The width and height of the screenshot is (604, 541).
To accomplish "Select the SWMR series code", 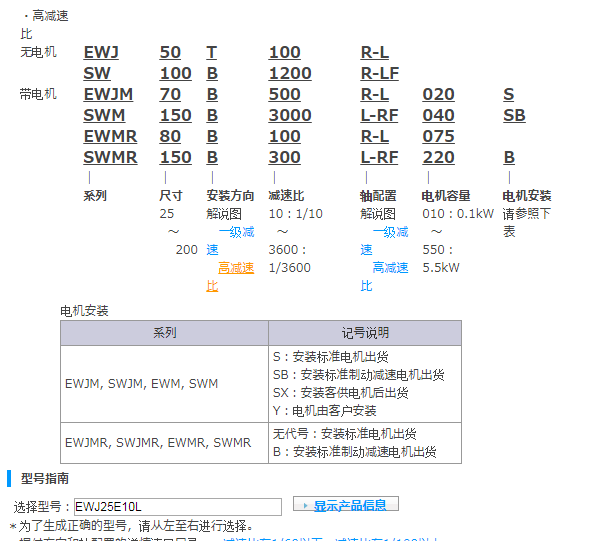I will (110, 157).
